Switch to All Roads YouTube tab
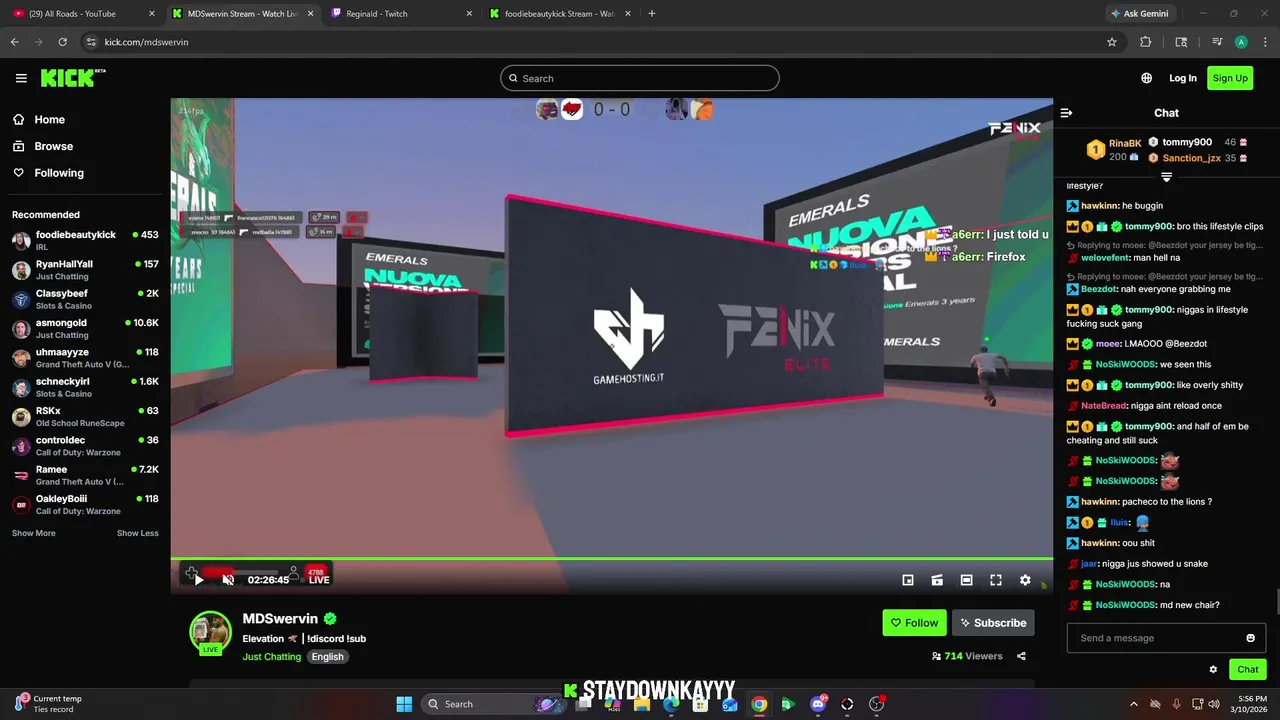Image resolution: width=1280 pixels, height=720 pixels. tap(85, 14)
